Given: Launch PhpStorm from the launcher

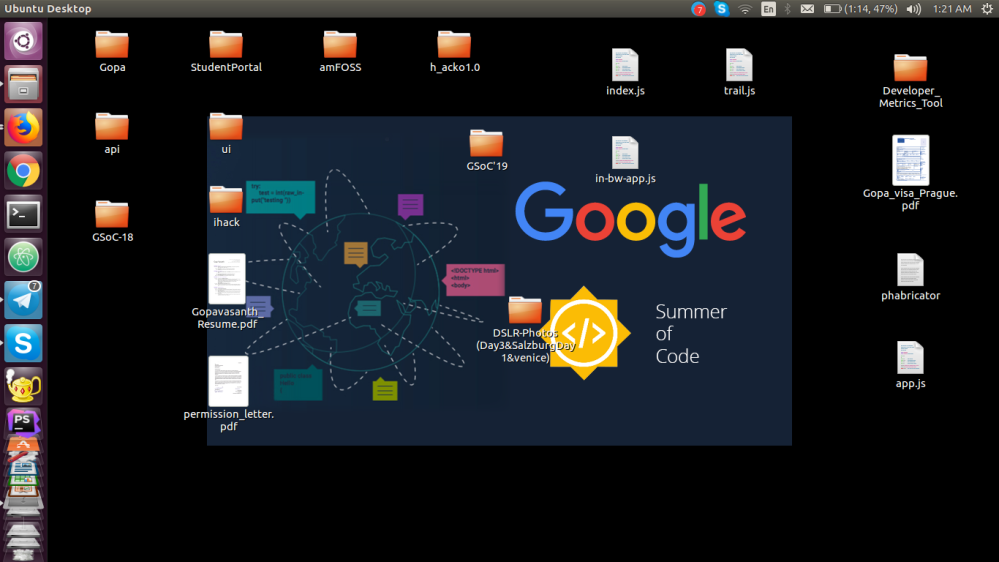Looking at the screenshot, I should 24,422.
